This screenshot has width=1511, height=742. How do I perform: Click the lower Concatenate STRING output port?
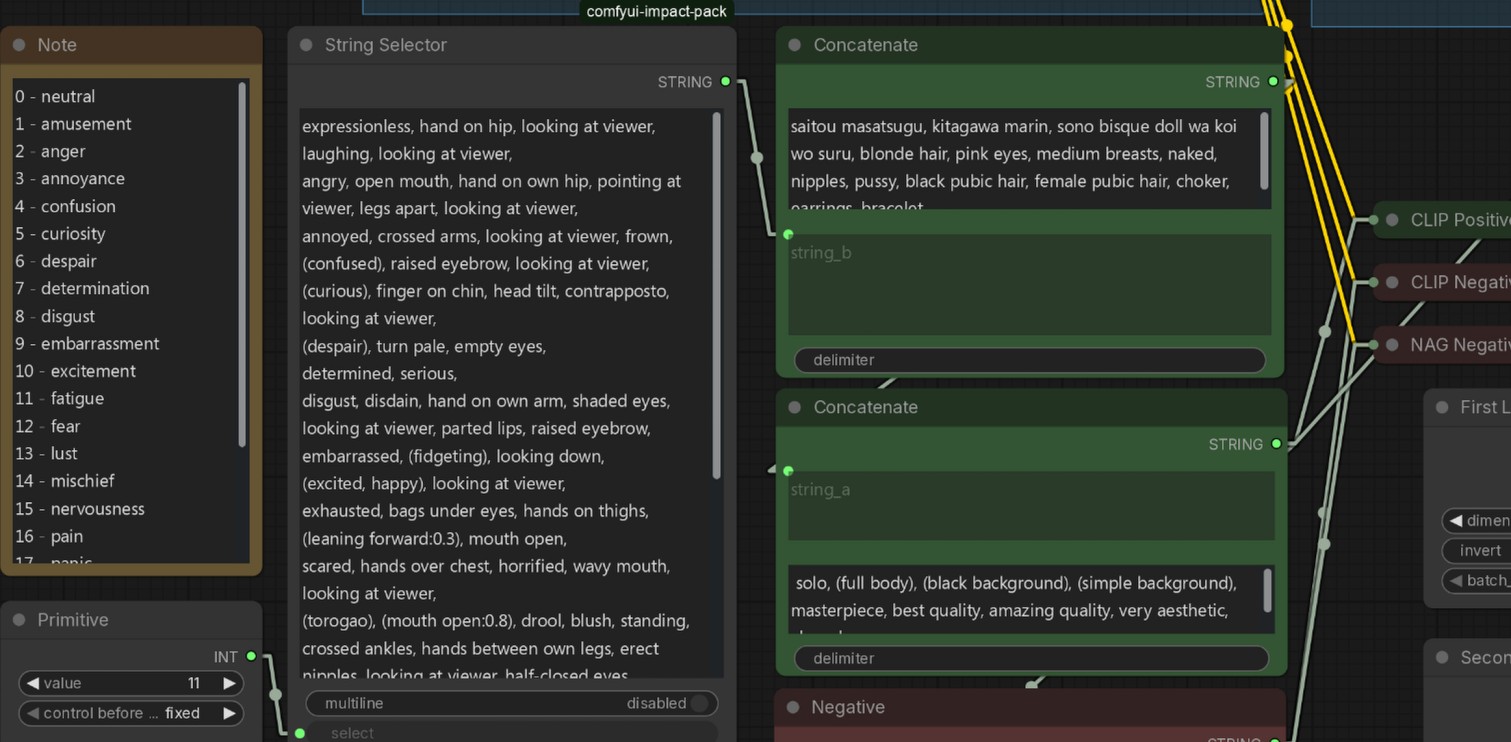1276,444
